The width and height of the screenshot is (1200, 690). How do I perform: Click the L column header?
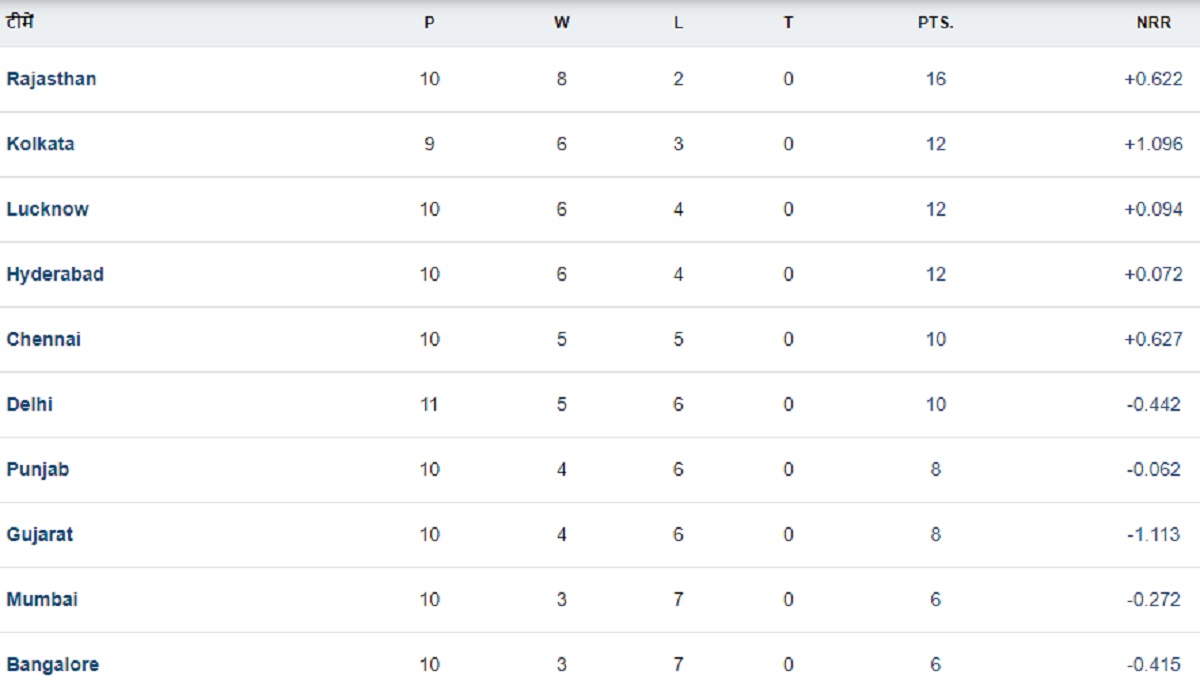tap(678, 23)
